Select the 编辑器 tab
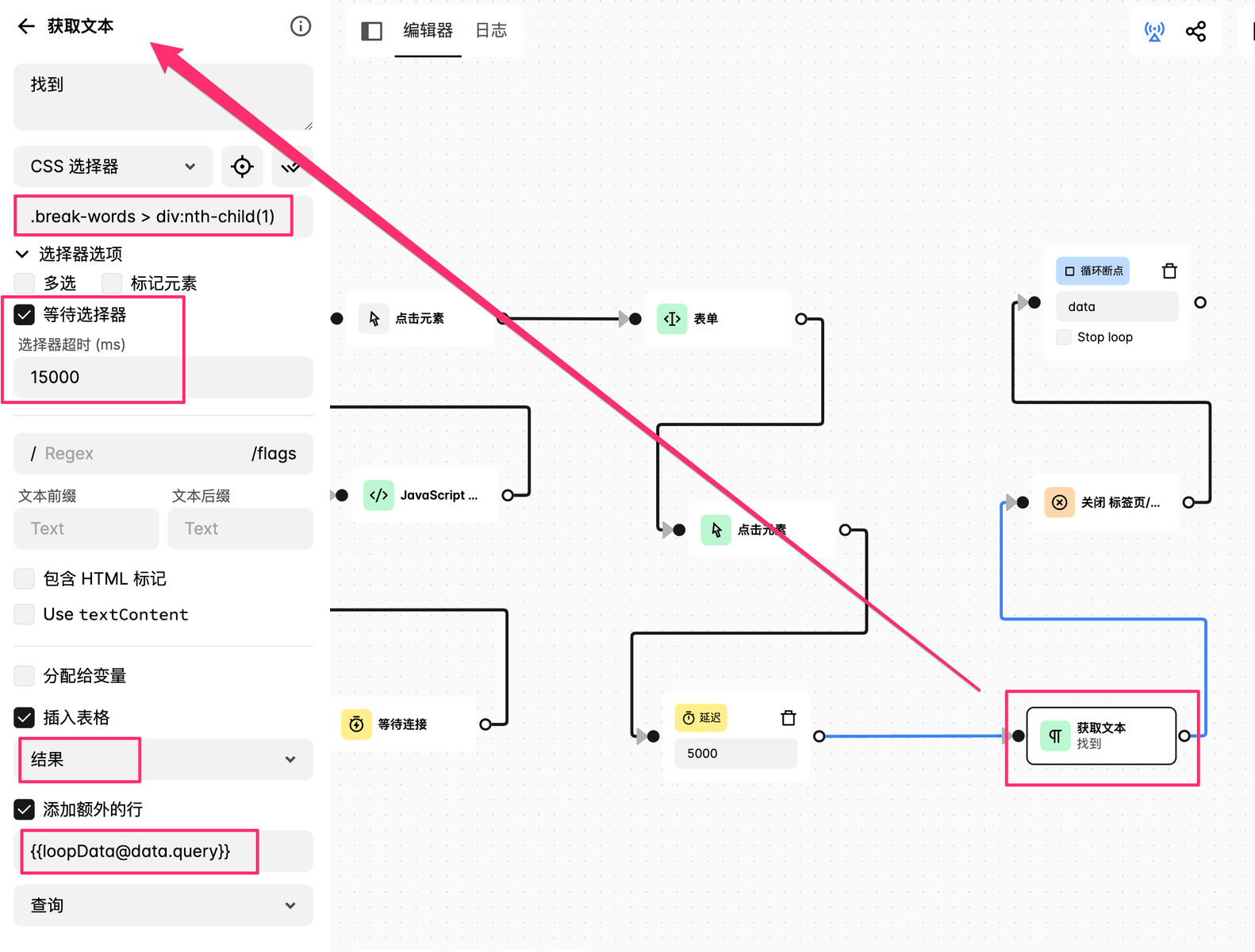The image size is (1255, 952). [428, 31]
